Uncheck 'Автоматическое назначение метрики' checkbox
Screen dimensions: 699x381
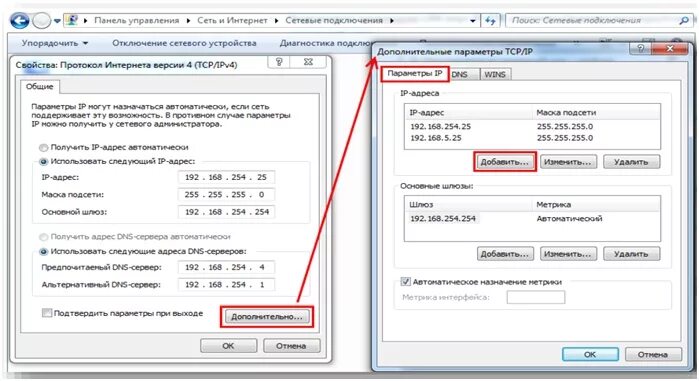coord(405,282)
